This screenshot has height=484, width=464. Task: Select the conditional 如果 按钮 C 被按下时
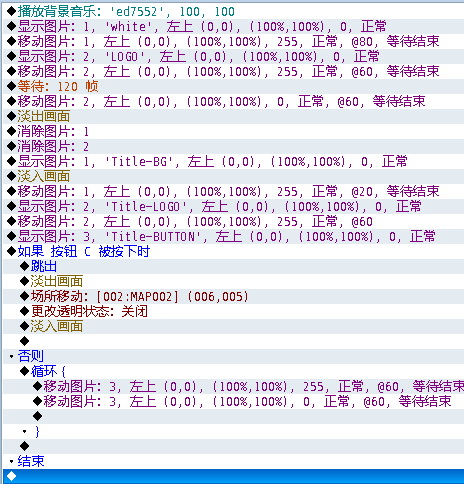(x=233, y=252)
